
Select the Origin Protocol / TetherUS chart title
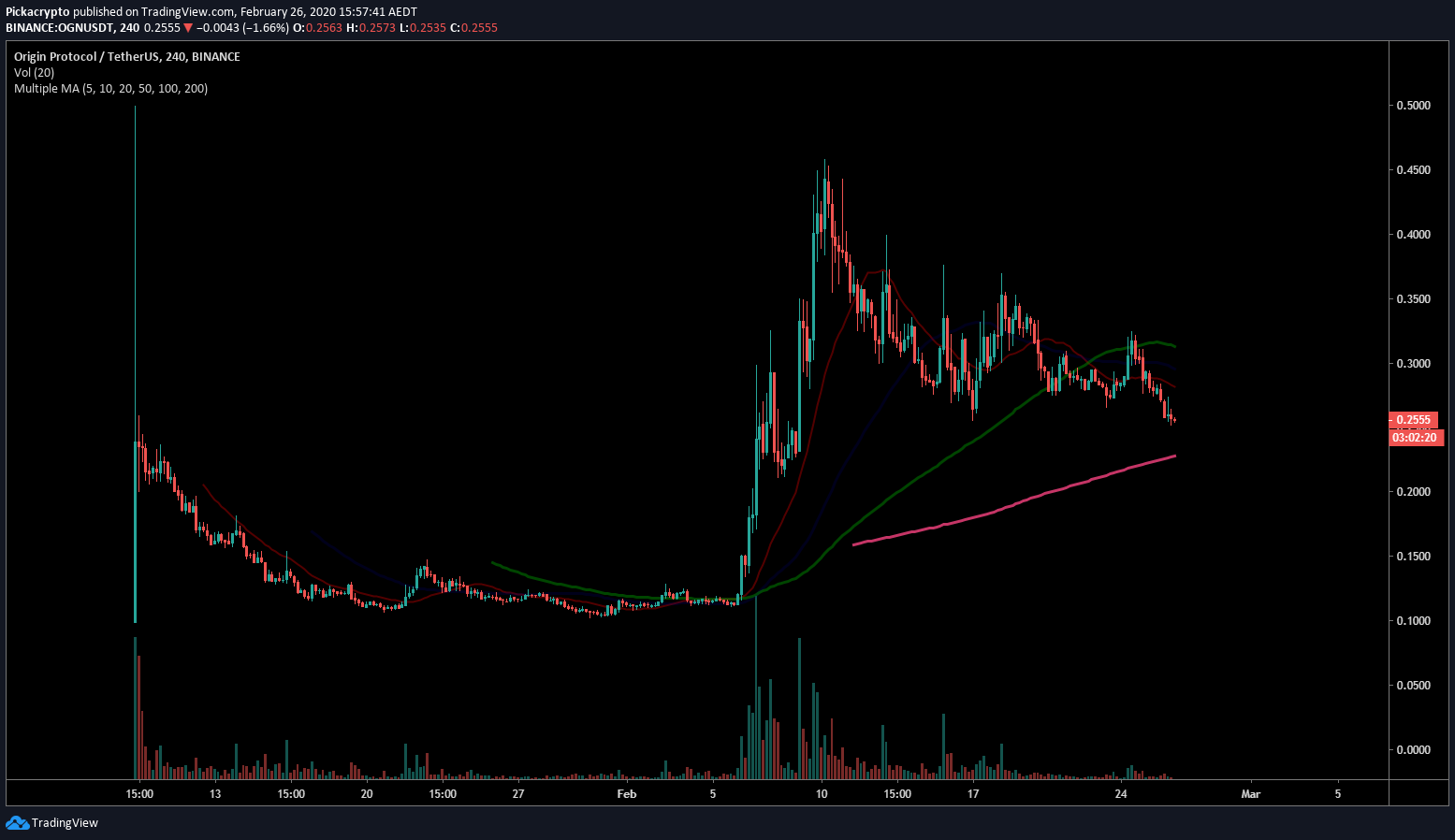tap(127, 57)
